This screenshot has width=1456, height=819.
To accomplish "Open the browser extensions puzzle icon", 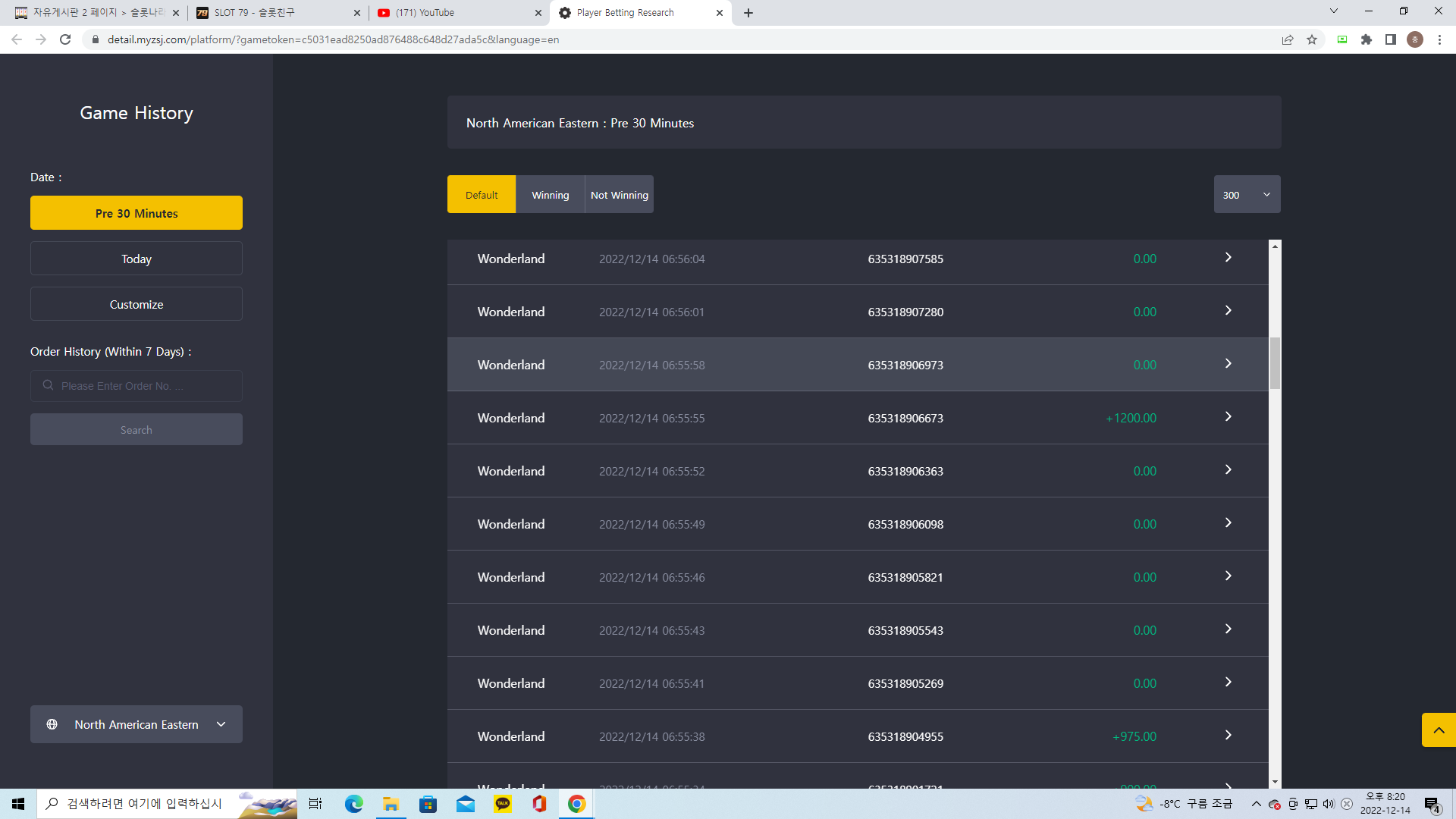I will click(1367, 39).
